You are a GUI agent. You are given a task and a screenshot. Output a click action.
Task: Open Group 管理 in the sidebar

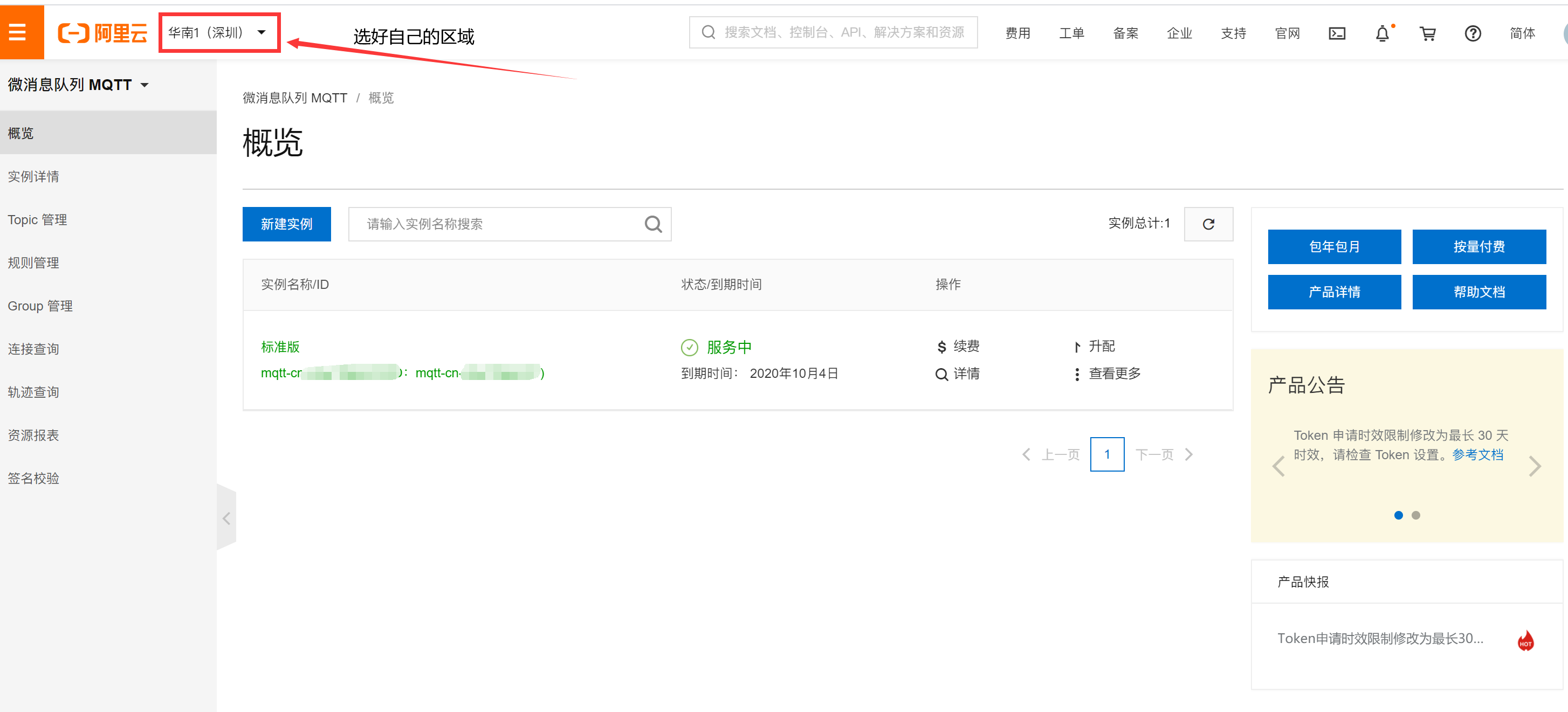click(x=108, y=306)
